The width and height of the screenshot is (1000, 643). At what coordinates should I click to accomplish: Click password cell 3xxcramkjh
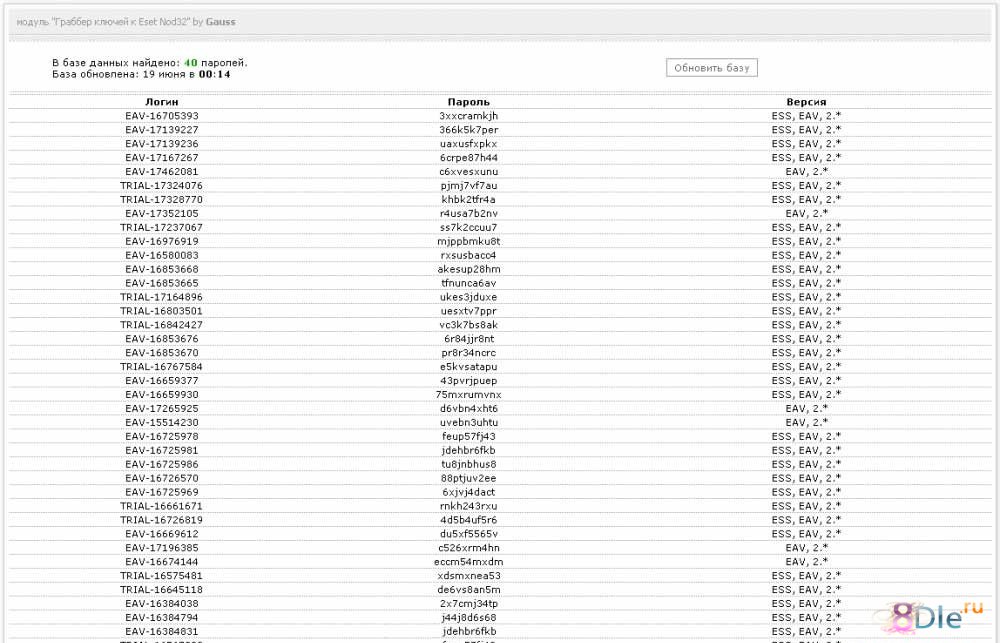tap(469, 116)
